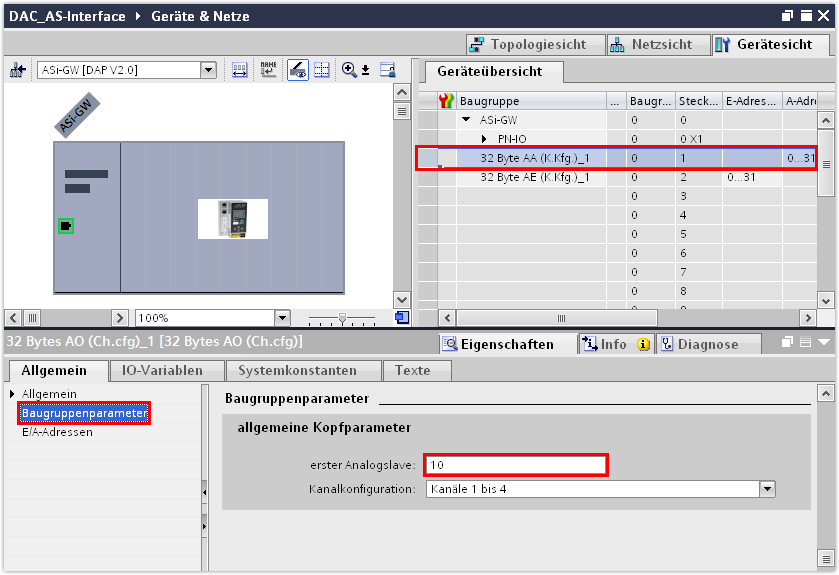This screenshot has height=575, width=839.
Task: Click the erster Analogslave input field
Action: pyautogui.click(x=515, y=465)
